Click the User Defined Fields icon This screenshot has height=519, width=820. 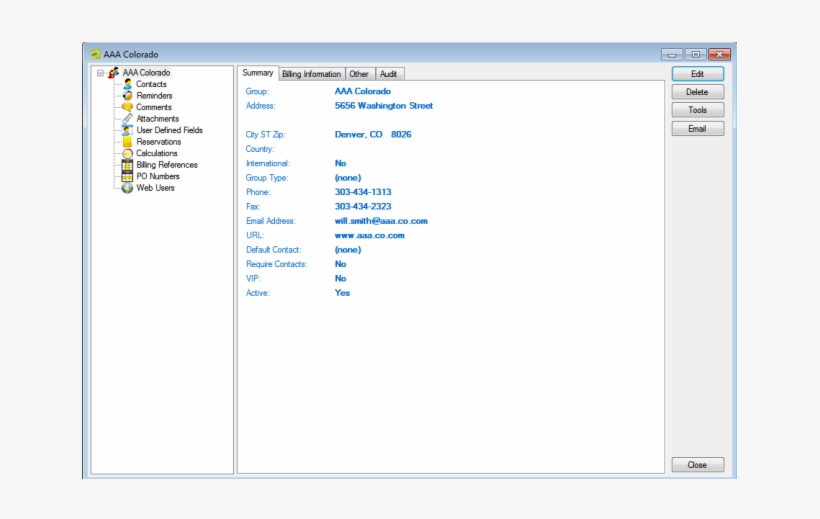pos(128,130)
